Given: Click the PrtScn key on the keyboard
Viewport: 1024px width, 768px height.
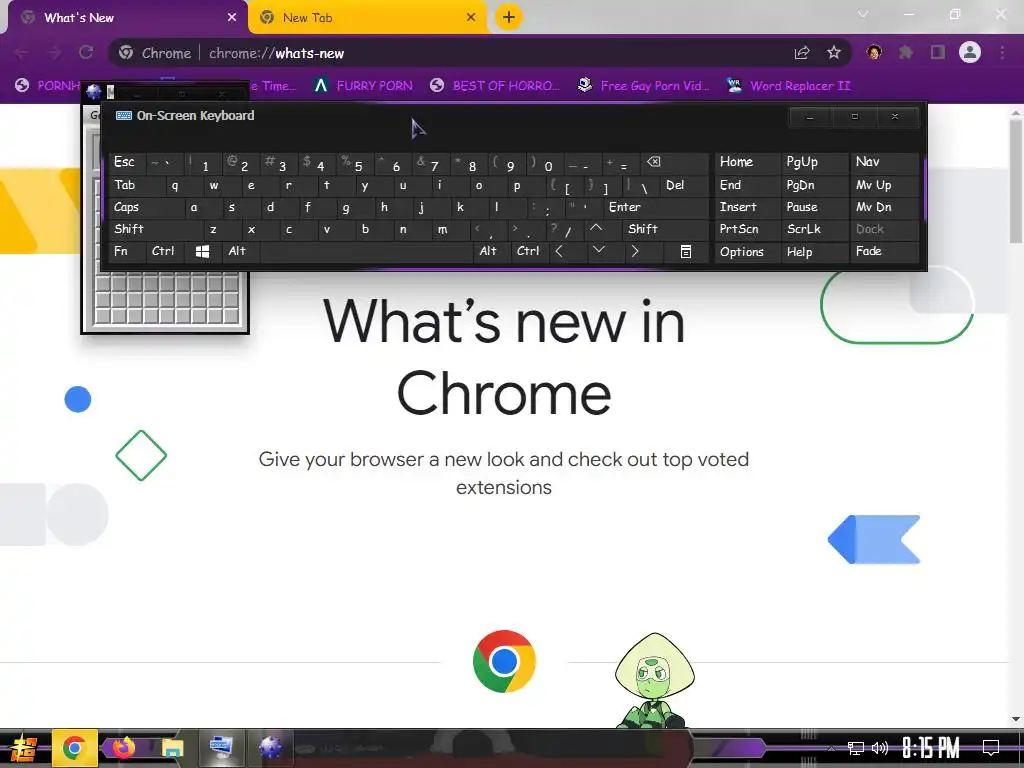Looking at the screenshot, I should (x=746, y=229).
